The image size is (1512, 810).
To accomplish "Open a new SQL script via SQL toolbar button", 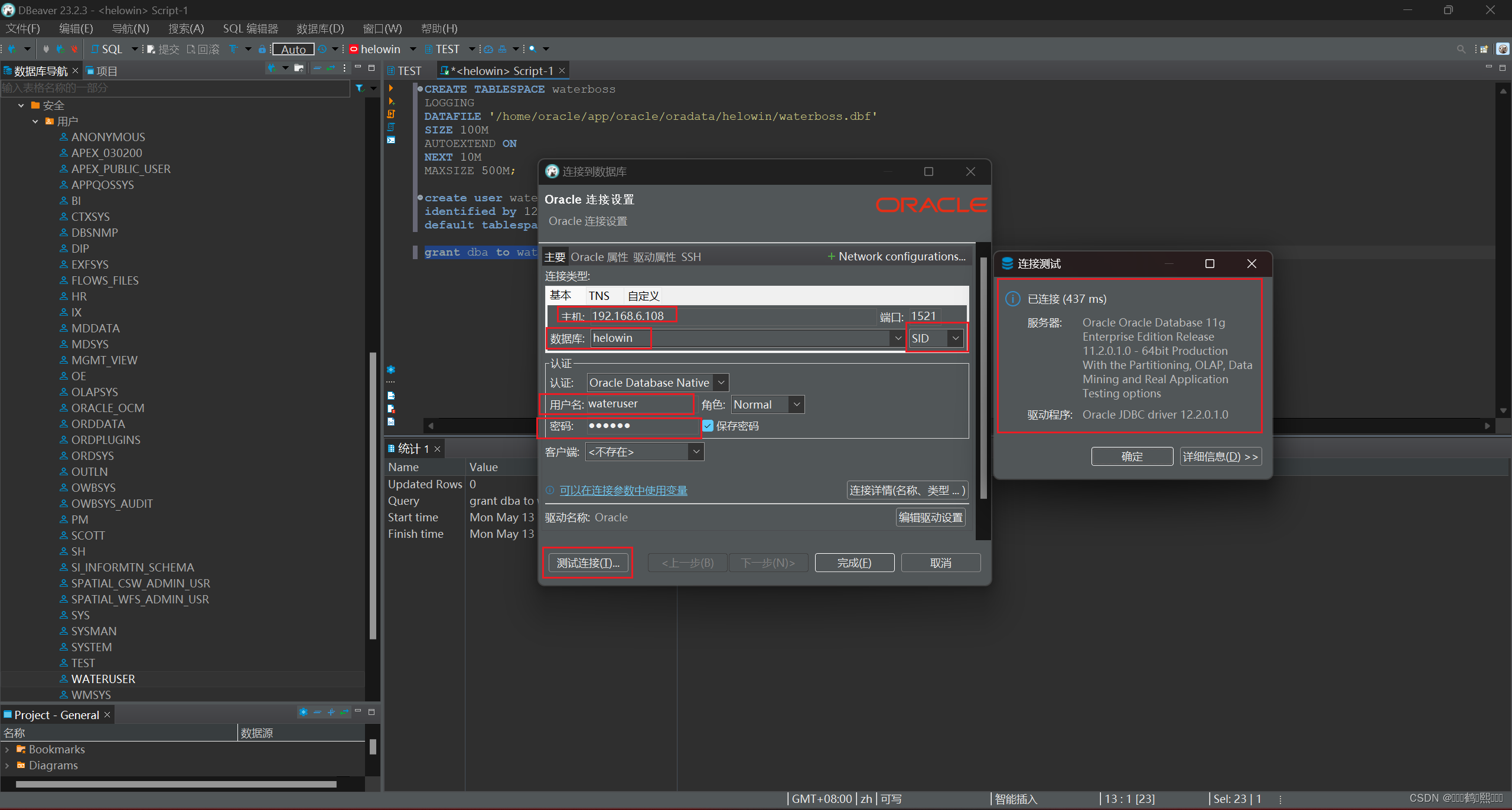I will (107, 49).
